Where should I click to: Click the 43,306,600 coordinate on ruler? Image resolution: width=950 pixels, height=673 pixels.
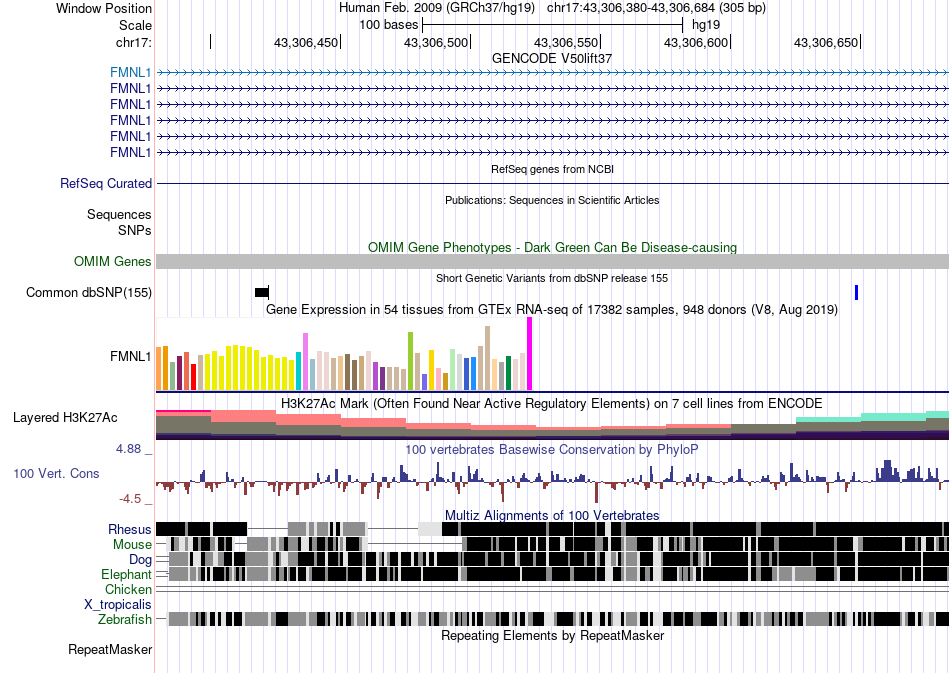coord(696,42)
